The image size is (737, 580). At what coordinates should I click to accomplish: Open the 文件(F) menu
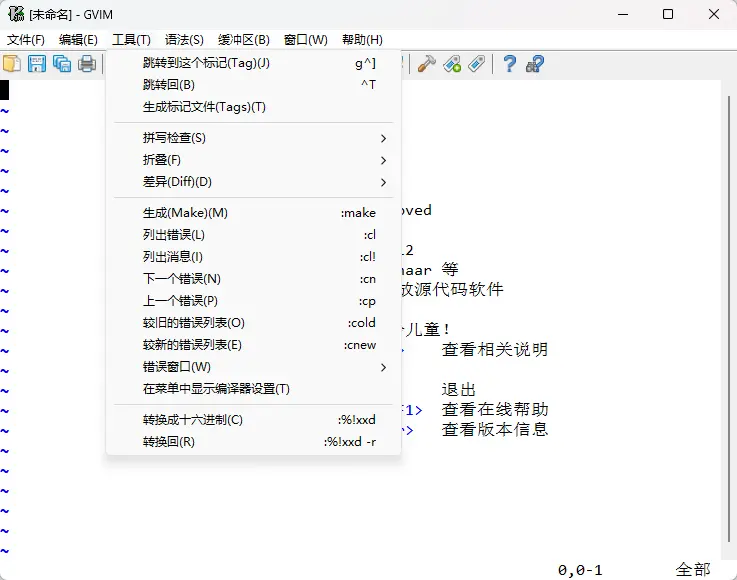click(x=25, y=40)
